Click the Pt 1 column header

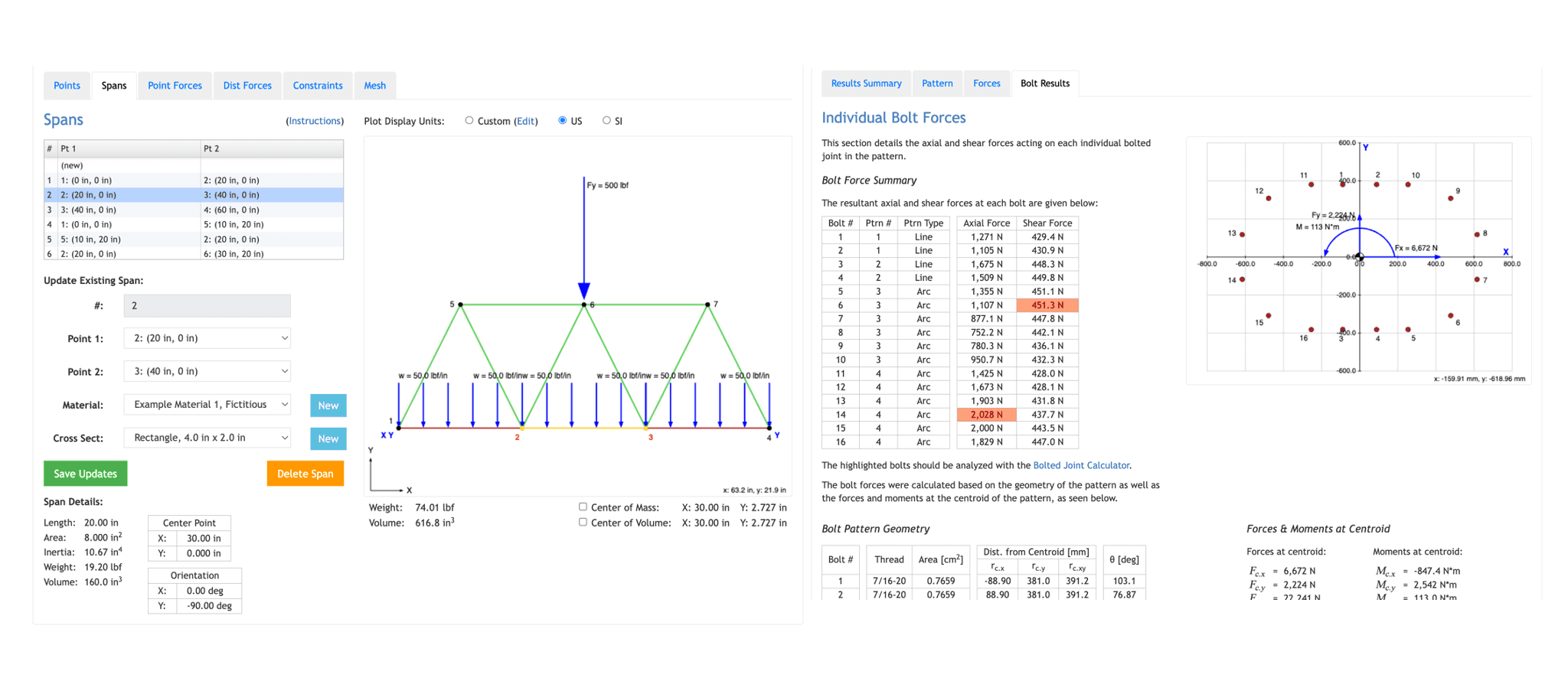tap(128, 148)
